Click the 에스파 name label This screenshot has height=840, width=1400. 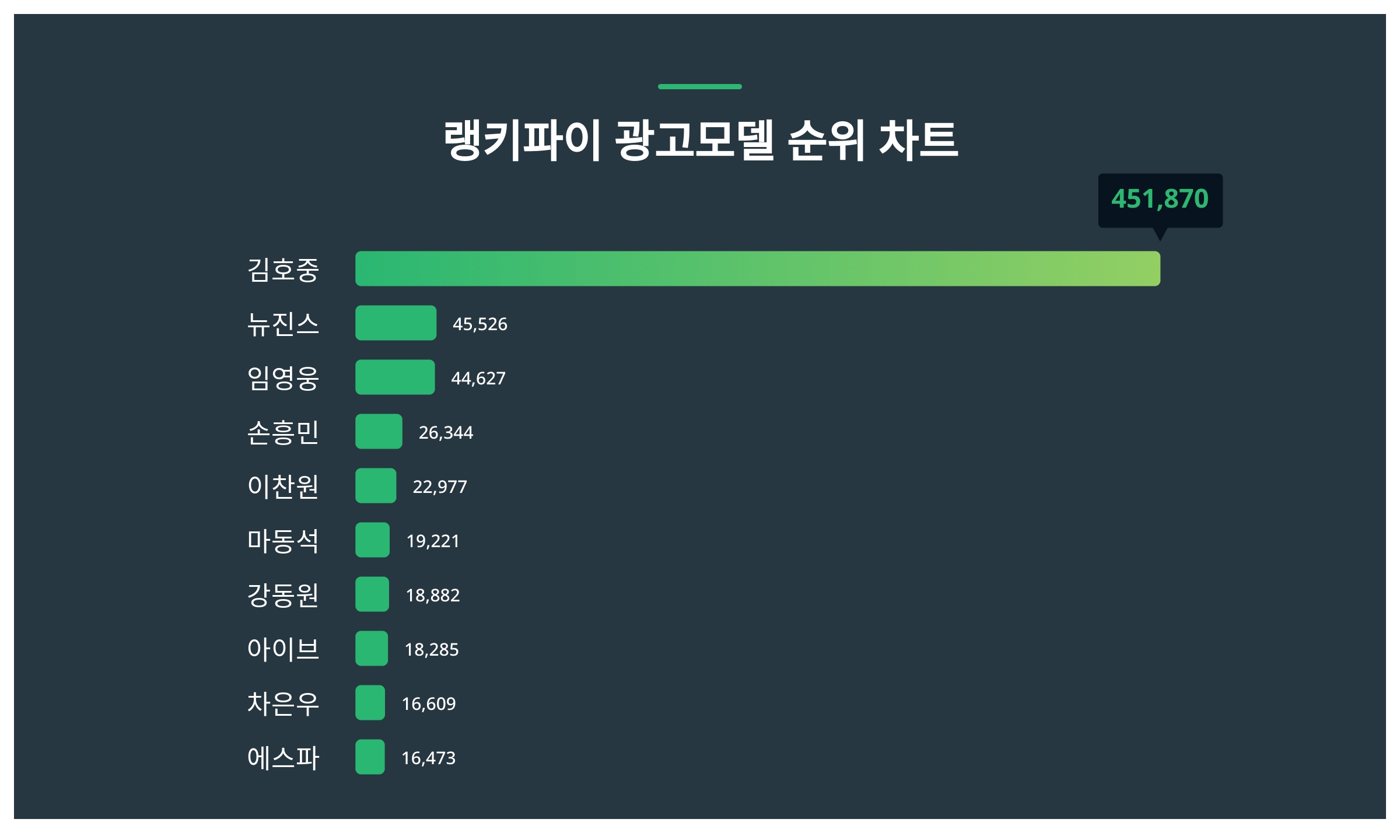(283, 758)
